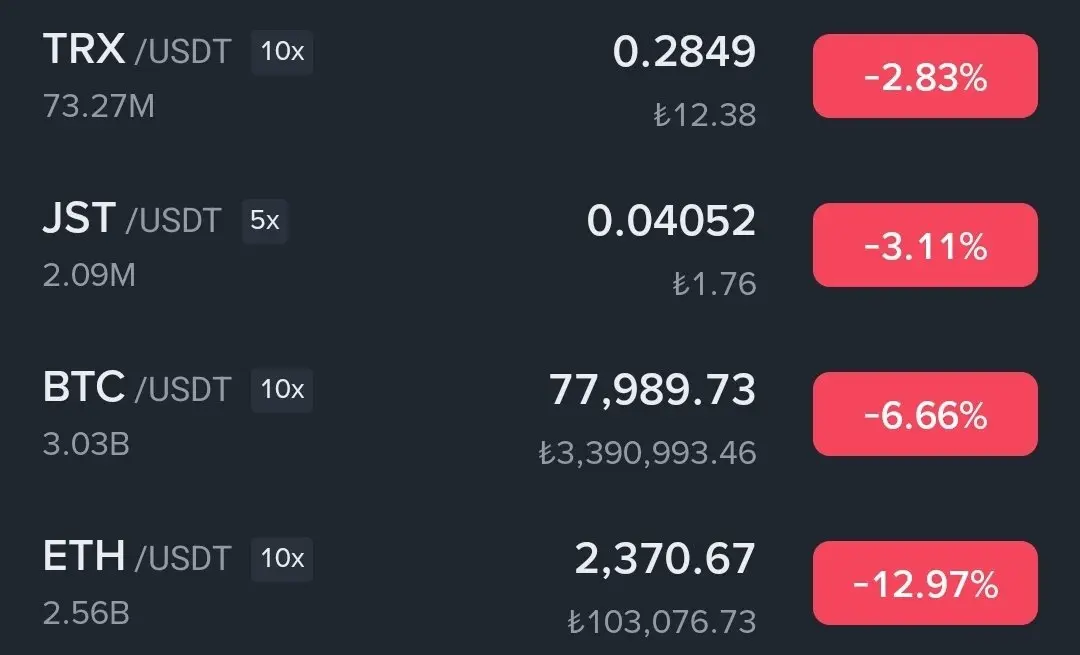
Task: Click the 10x leverage badge beside ETH
Action: point(282,559)
